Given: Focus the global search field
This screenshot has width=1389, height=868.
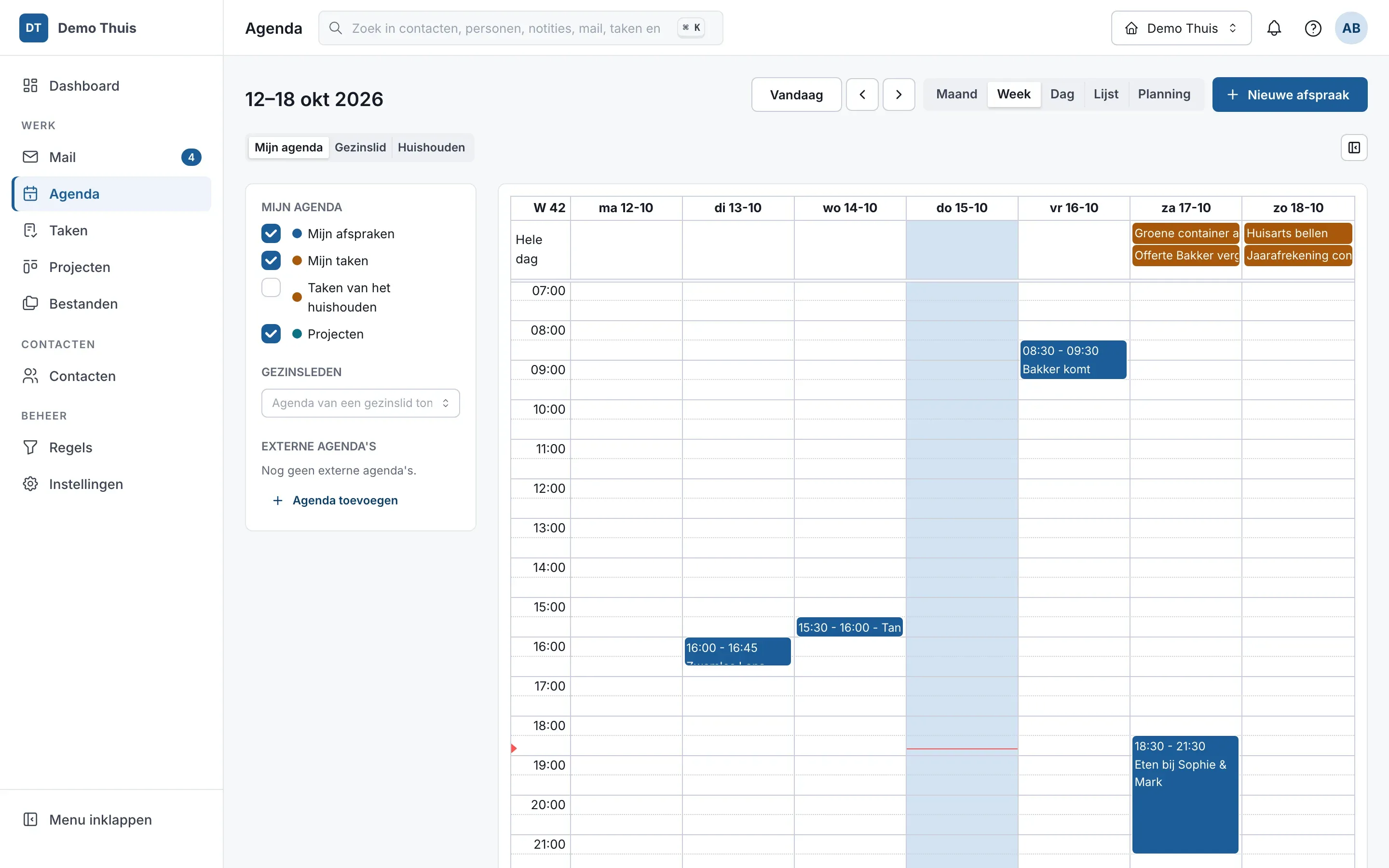Looking at the screenshot, I should (520, 28).
